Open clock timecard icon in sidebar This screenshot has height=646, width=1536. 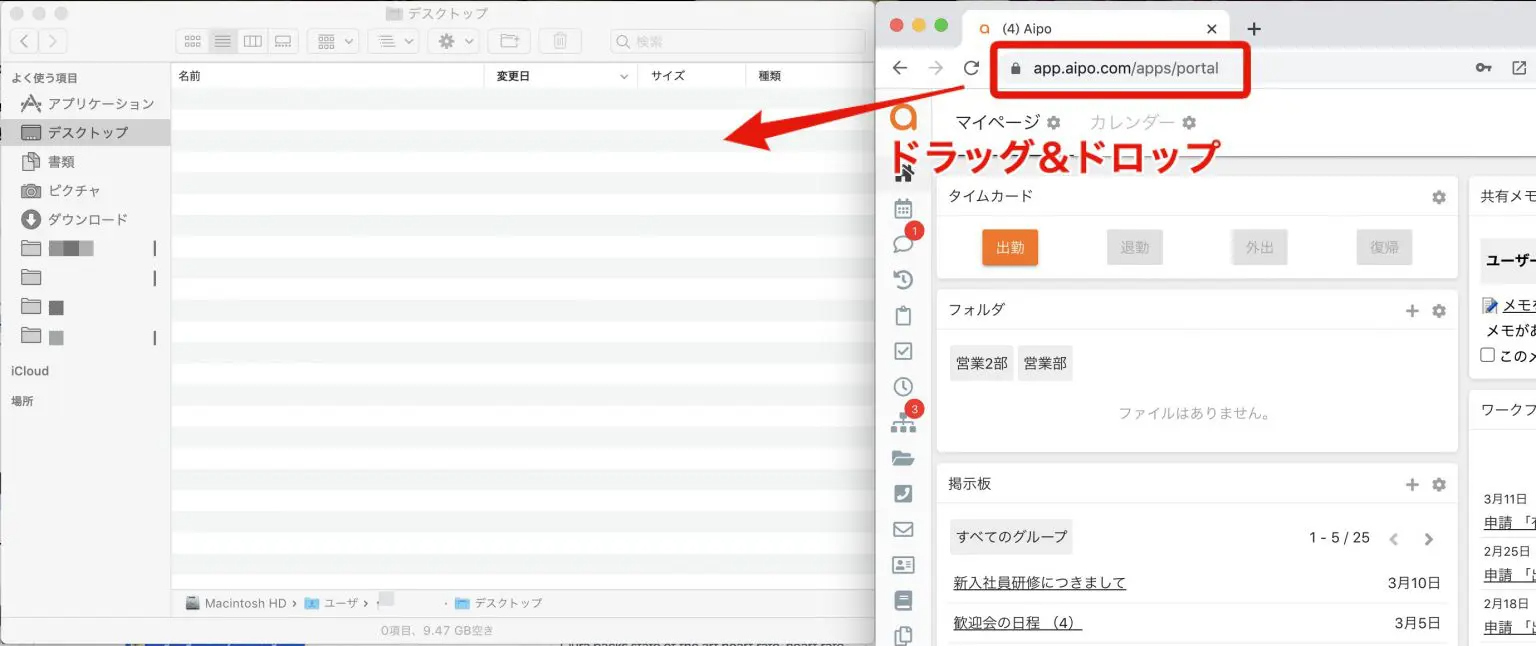(x=903, y=387)
